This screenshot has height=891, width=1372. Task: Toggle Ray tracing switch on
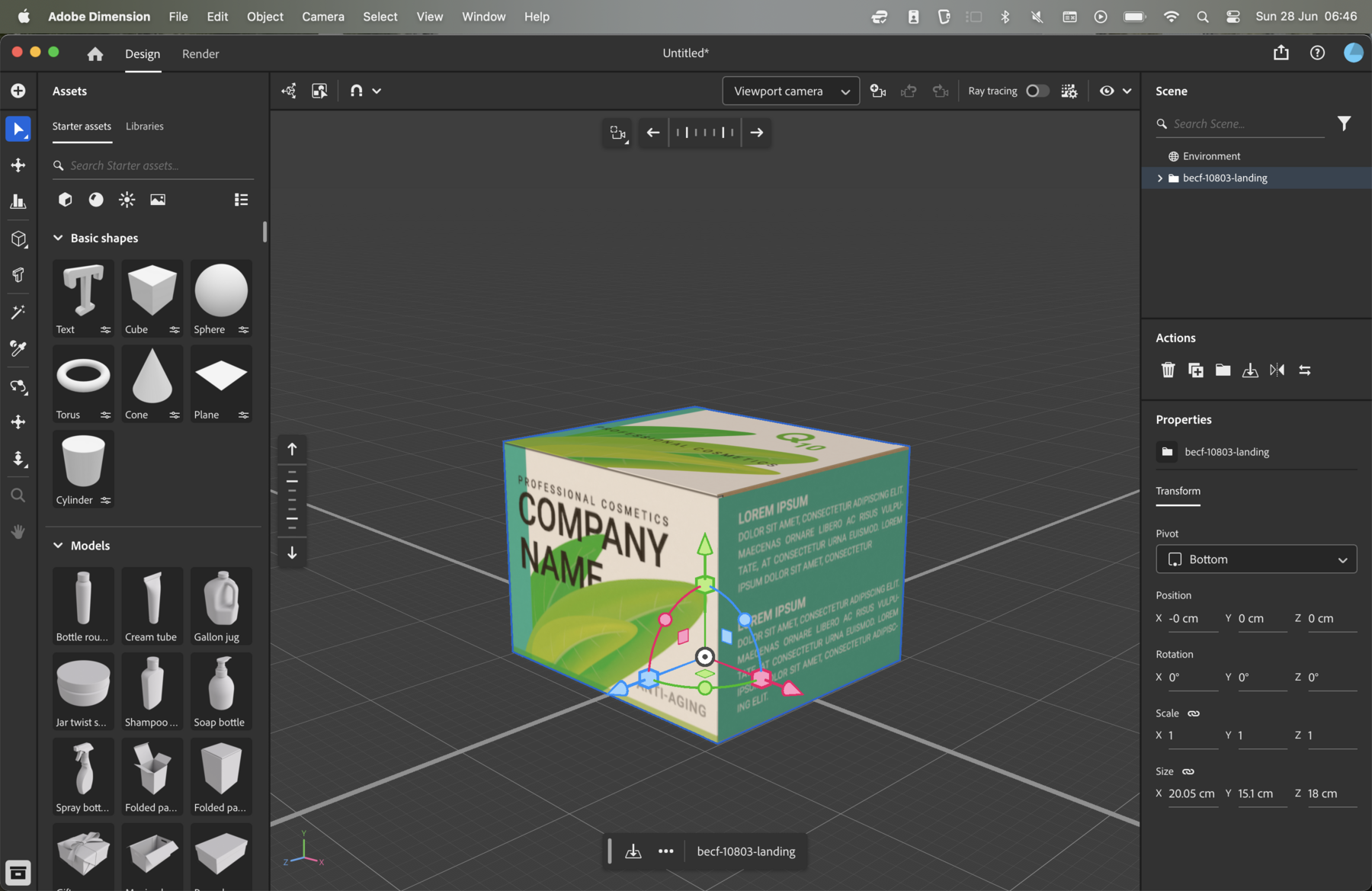click(x=1037, y=91)
